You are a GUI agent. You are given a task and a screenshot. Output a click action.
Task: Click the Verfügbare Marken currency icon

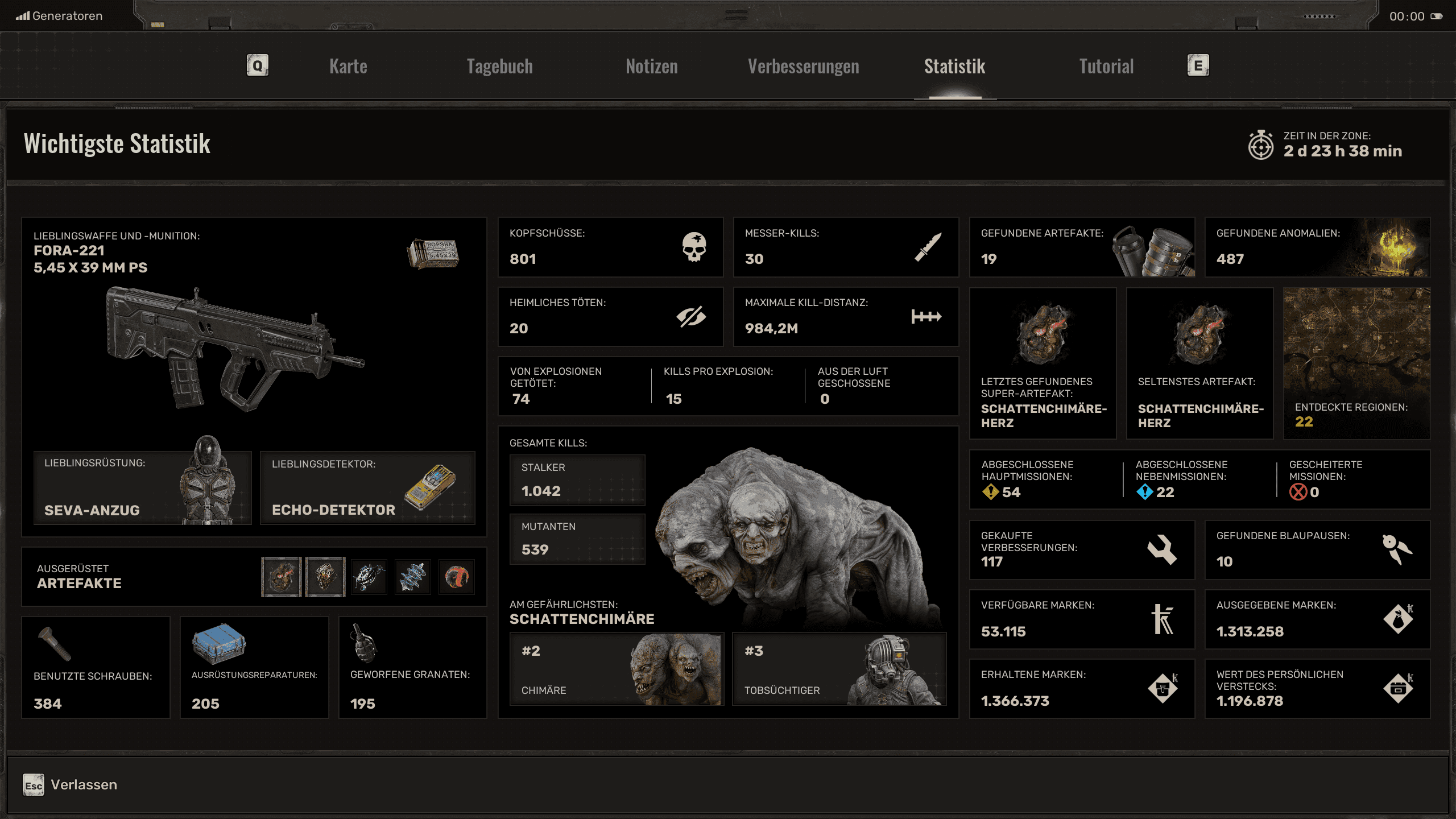point(1163,619)
